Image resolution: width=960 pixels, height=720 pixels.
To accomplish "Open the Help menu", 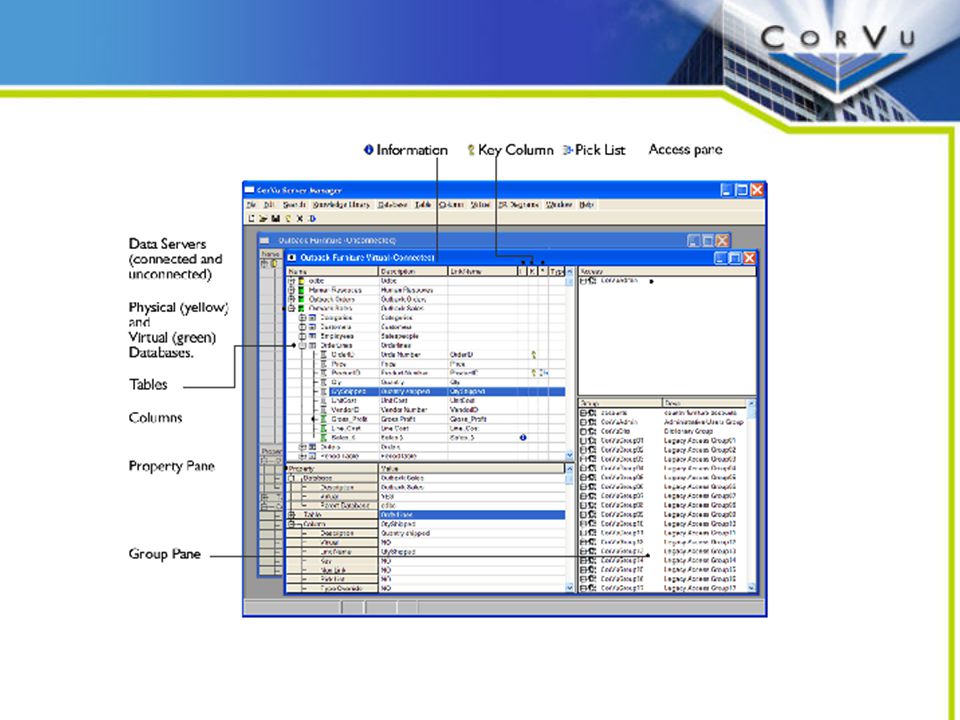I will (x=587, y=204).
